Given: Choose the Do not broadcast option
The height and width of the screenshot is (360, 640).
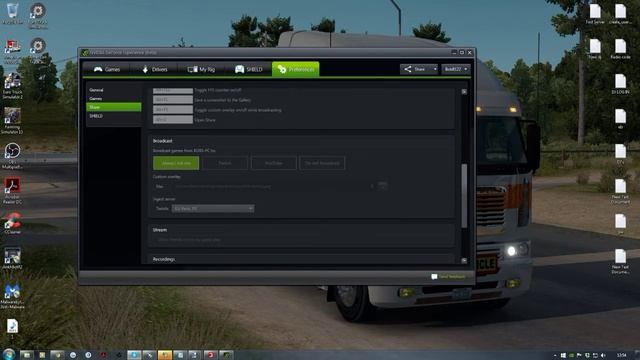Looking at the screenshot, I should pyautogui.click(x=322, y=163).
